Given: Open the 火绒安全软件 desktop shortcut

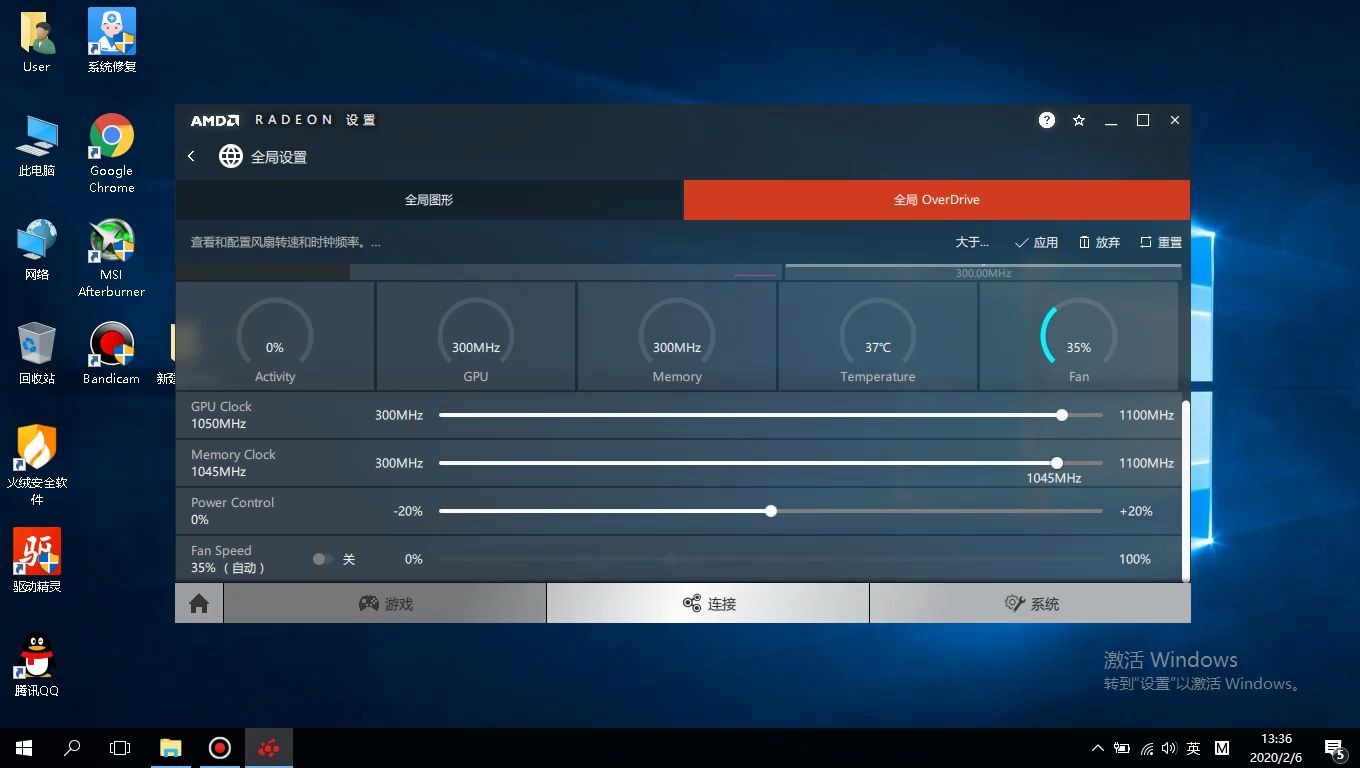Looking at the screenshot, I should 37,466.
